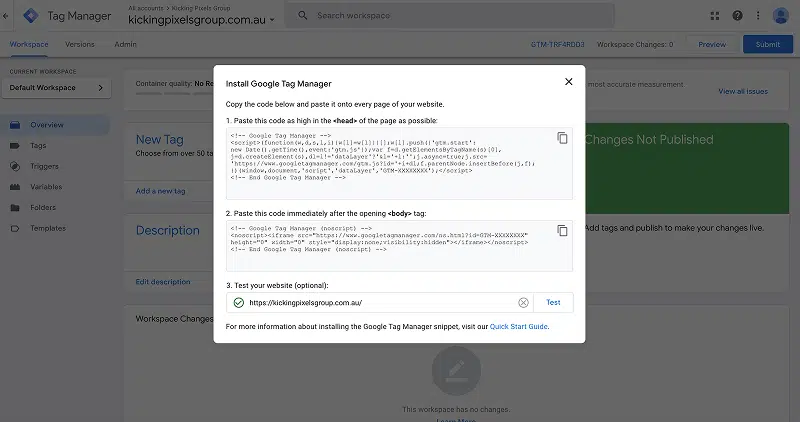This screenshot has width=800, height=422.
Task: Click the green verified checkmark icon
Action: (238, 303)
